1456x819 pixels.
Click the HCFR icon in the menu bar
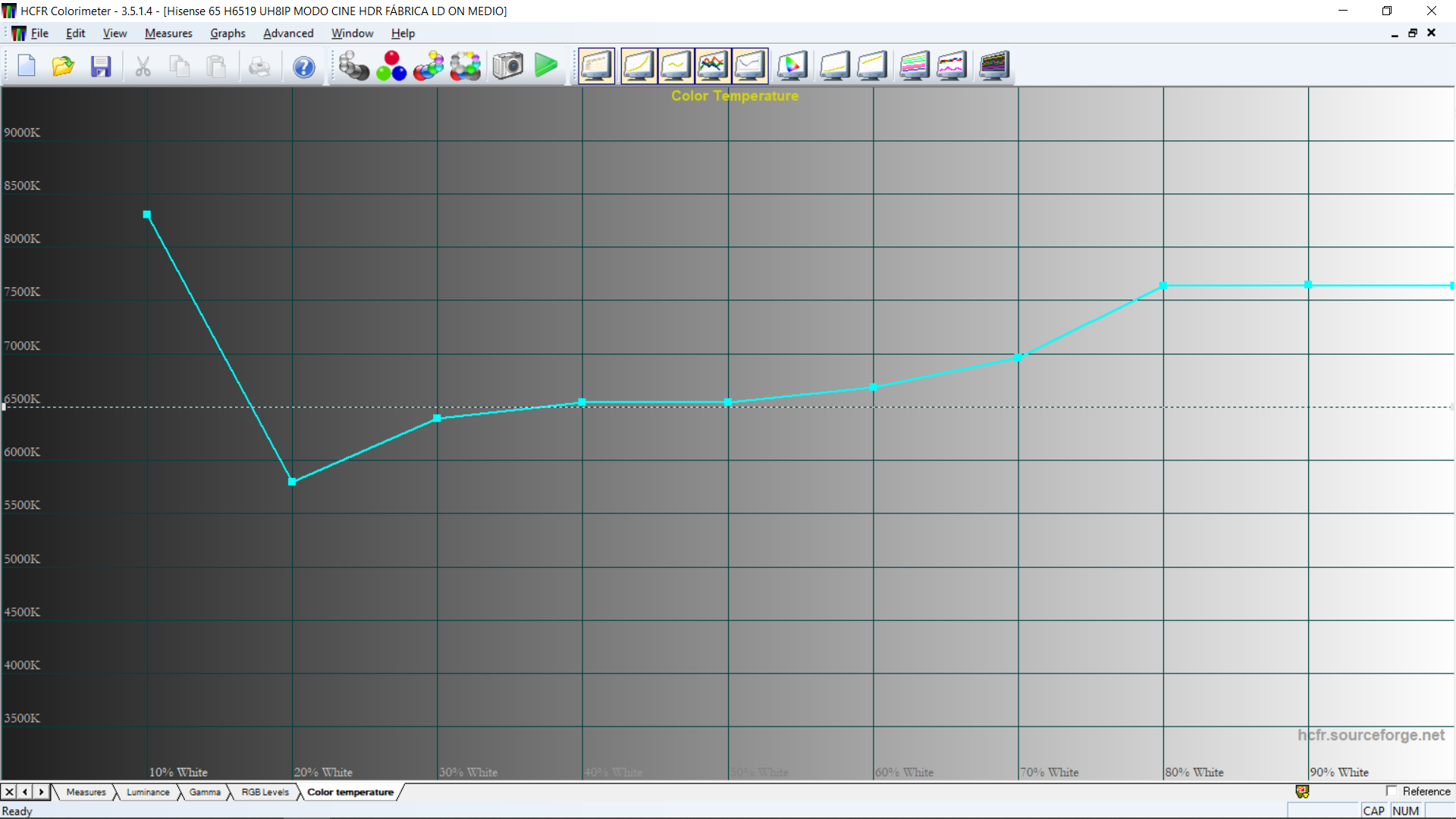(x=18, y=33)
